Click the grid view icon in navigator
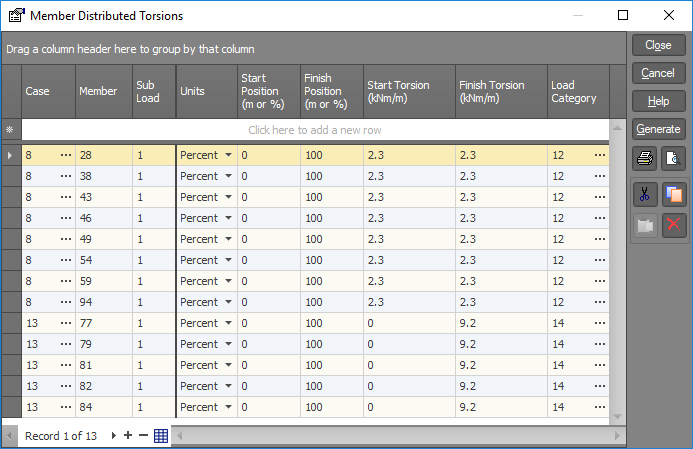 160,436
